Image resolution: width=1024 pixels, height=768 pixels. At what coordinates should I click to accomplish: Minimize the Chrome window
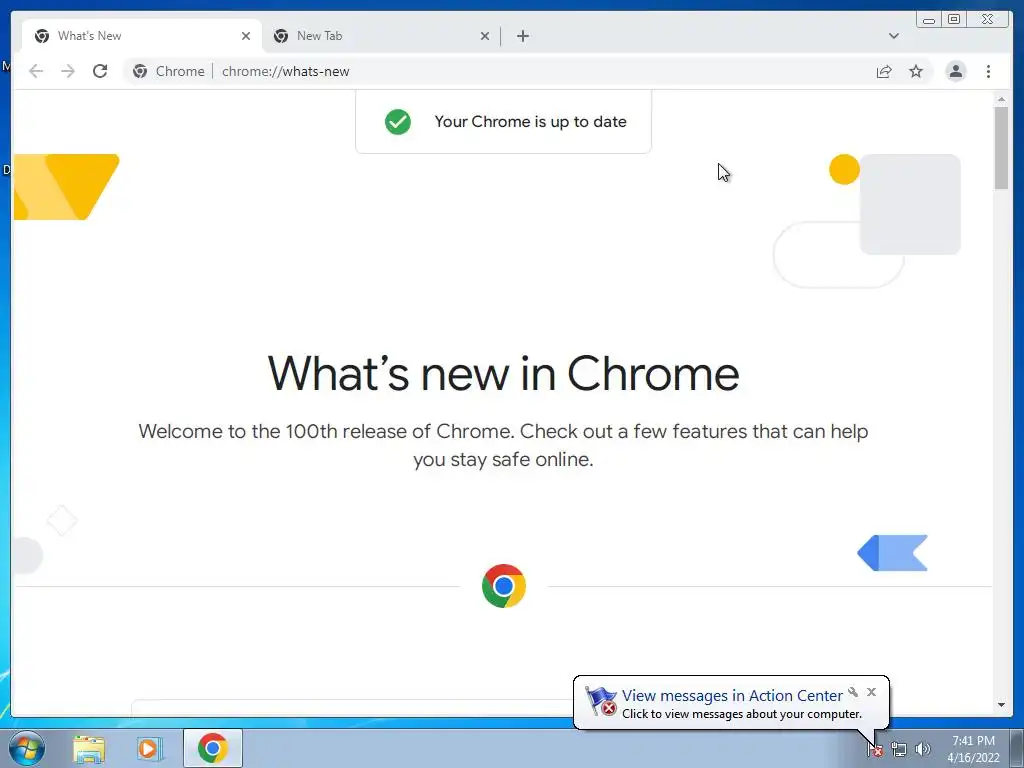click(x=928, y=20)
